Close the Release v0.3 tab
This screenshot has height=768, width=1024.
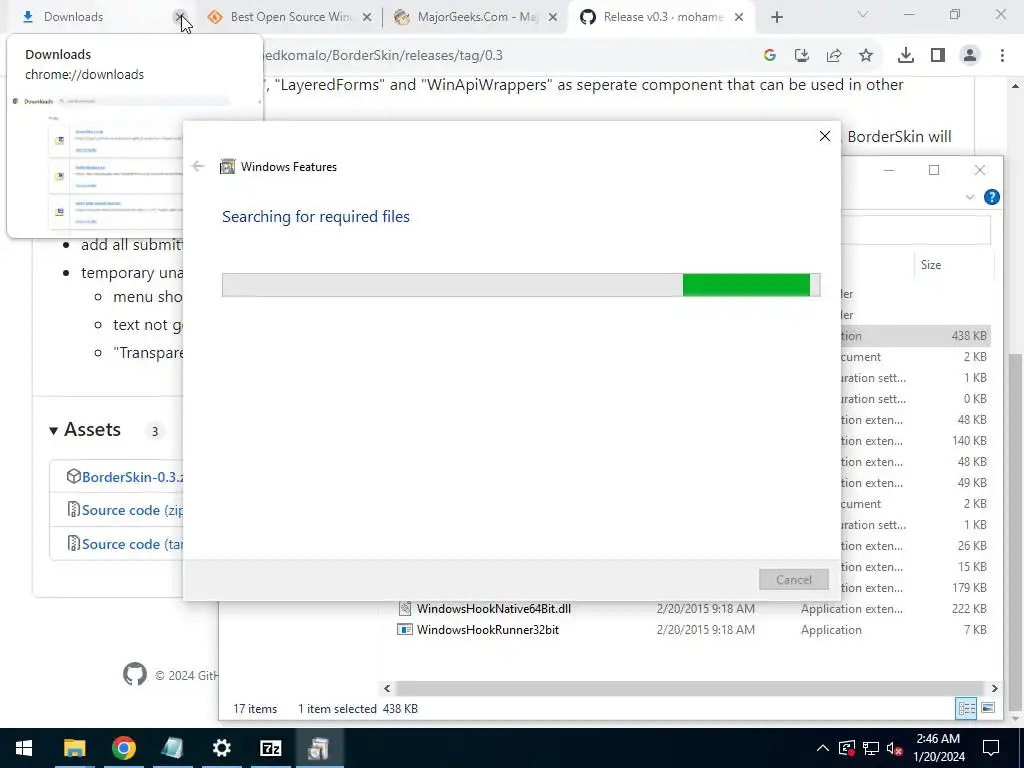tap(739, 18)
